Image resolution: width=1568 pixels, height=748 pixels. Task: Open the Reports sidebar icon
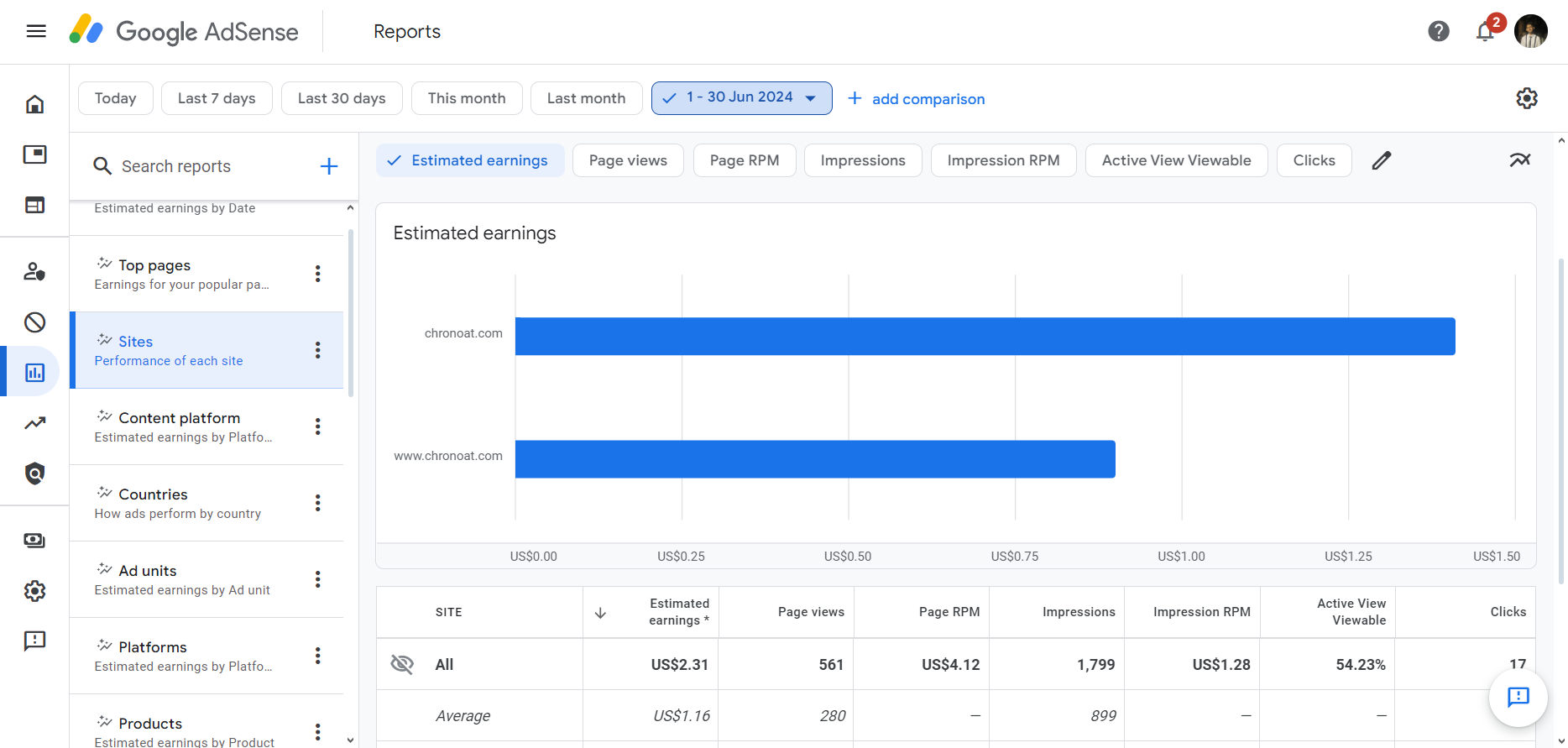tap(34, 372)
